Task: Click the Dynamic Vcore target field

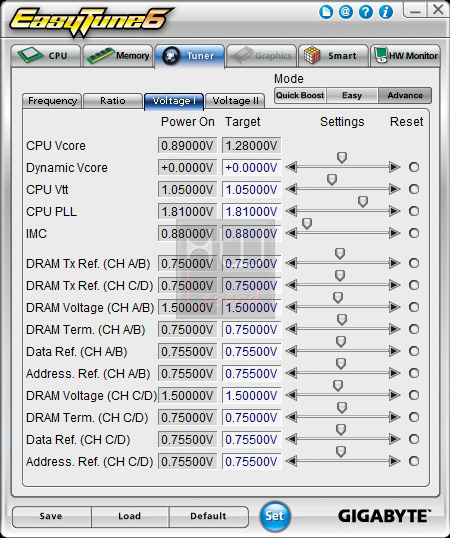Action: pyautogui.click(x=251, y=167)
